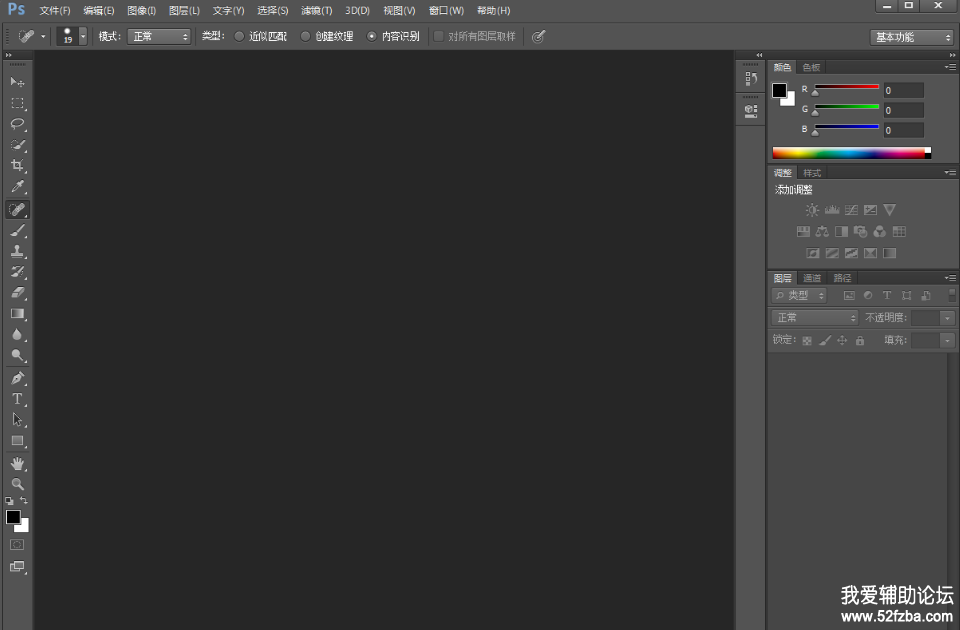Select the Eraser tool
Viewport: 960px width, 630px height.
click(17, 293)
